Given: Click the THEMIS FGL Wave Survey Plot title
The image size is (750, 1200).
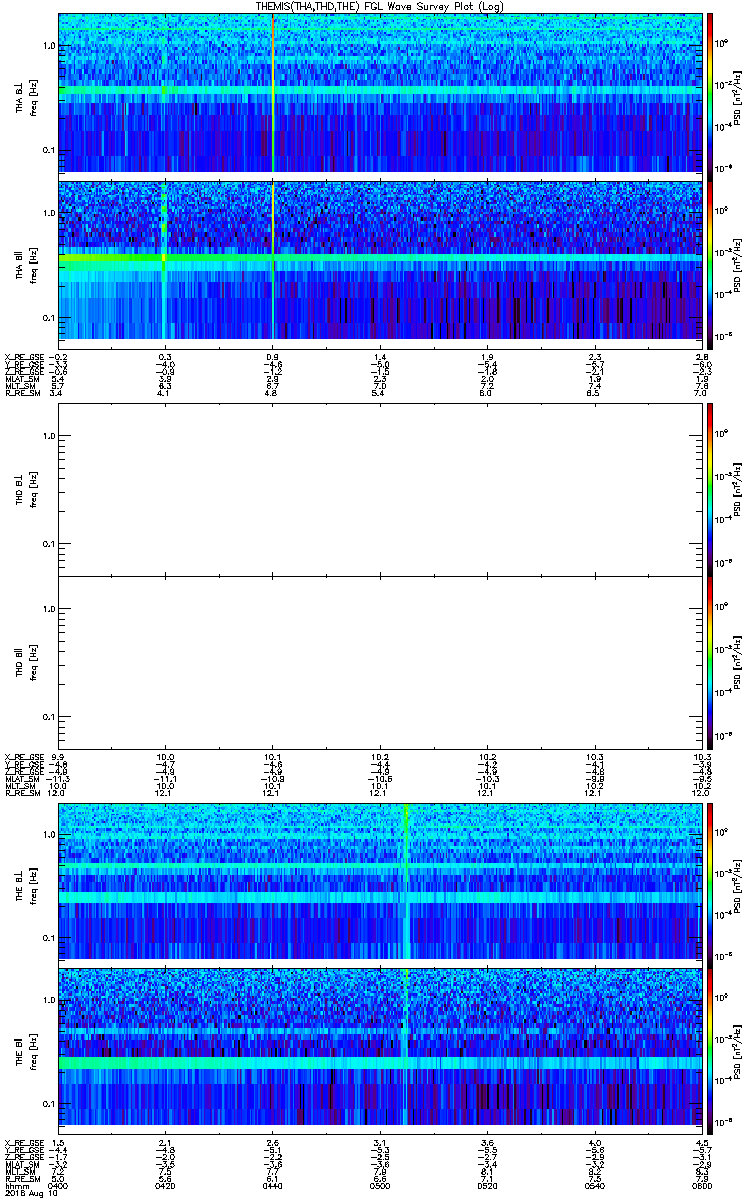Looking at the screenshot, I should (379, 7).
